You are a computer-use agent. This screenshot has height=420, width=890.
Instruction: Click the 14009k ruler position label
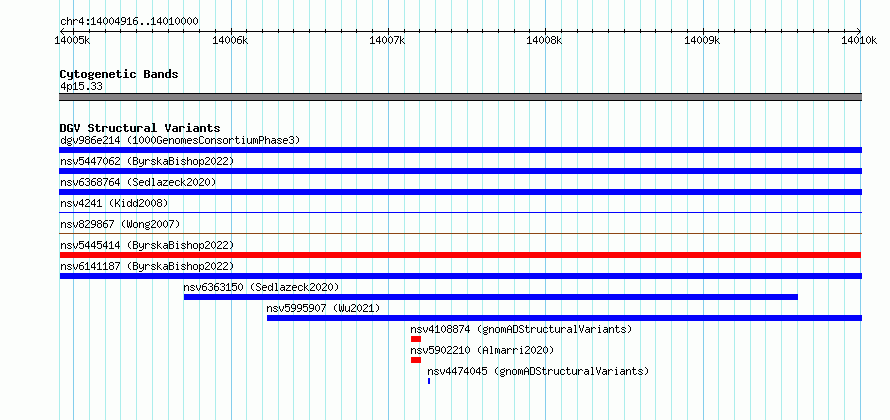coord(703,40)
